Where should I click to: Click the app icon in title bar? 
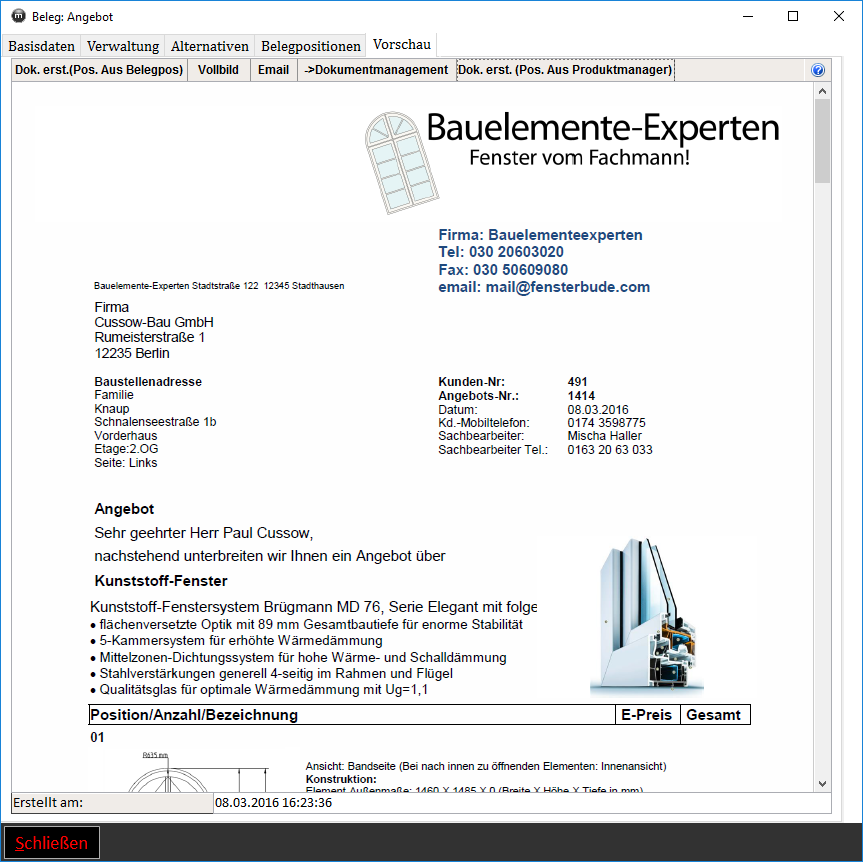tap(18, 17)
